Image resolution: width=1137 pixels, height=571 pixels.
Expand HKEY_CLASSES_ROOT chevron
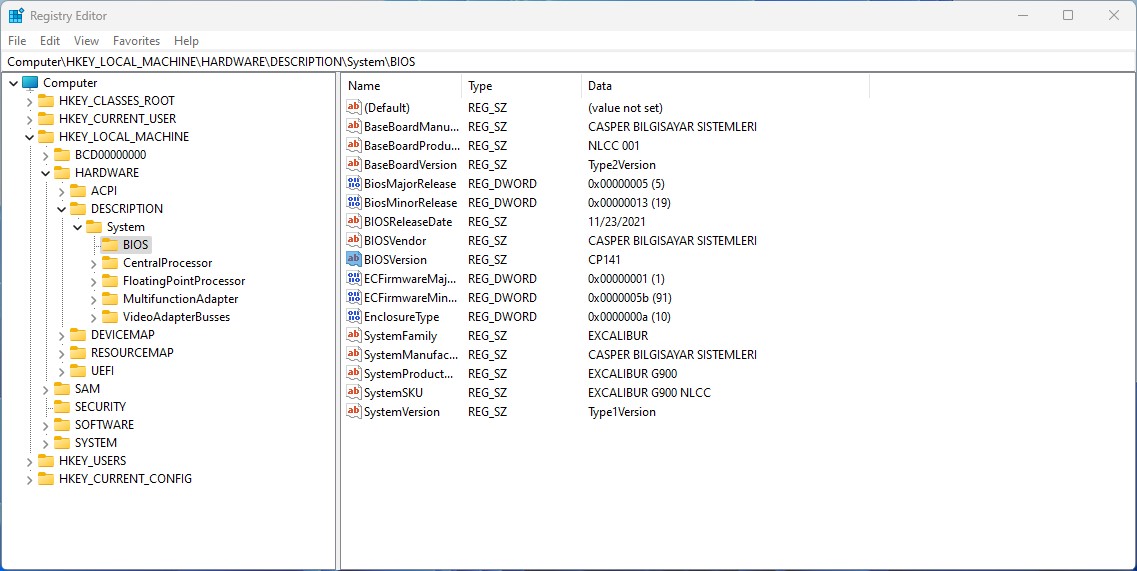coord(30,102)
